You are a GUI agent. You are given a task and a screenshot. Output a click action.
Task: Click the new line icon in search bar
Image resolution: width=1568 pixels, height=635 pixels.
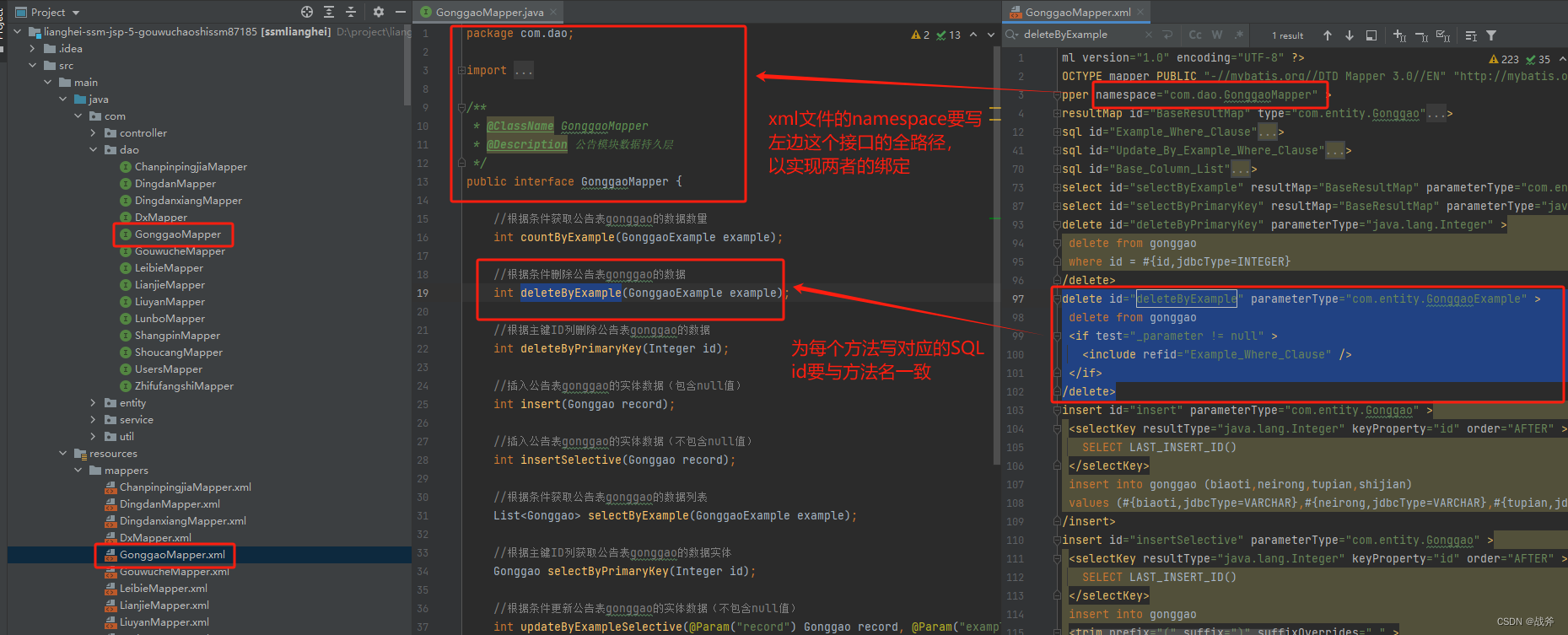pos(1168,35)
